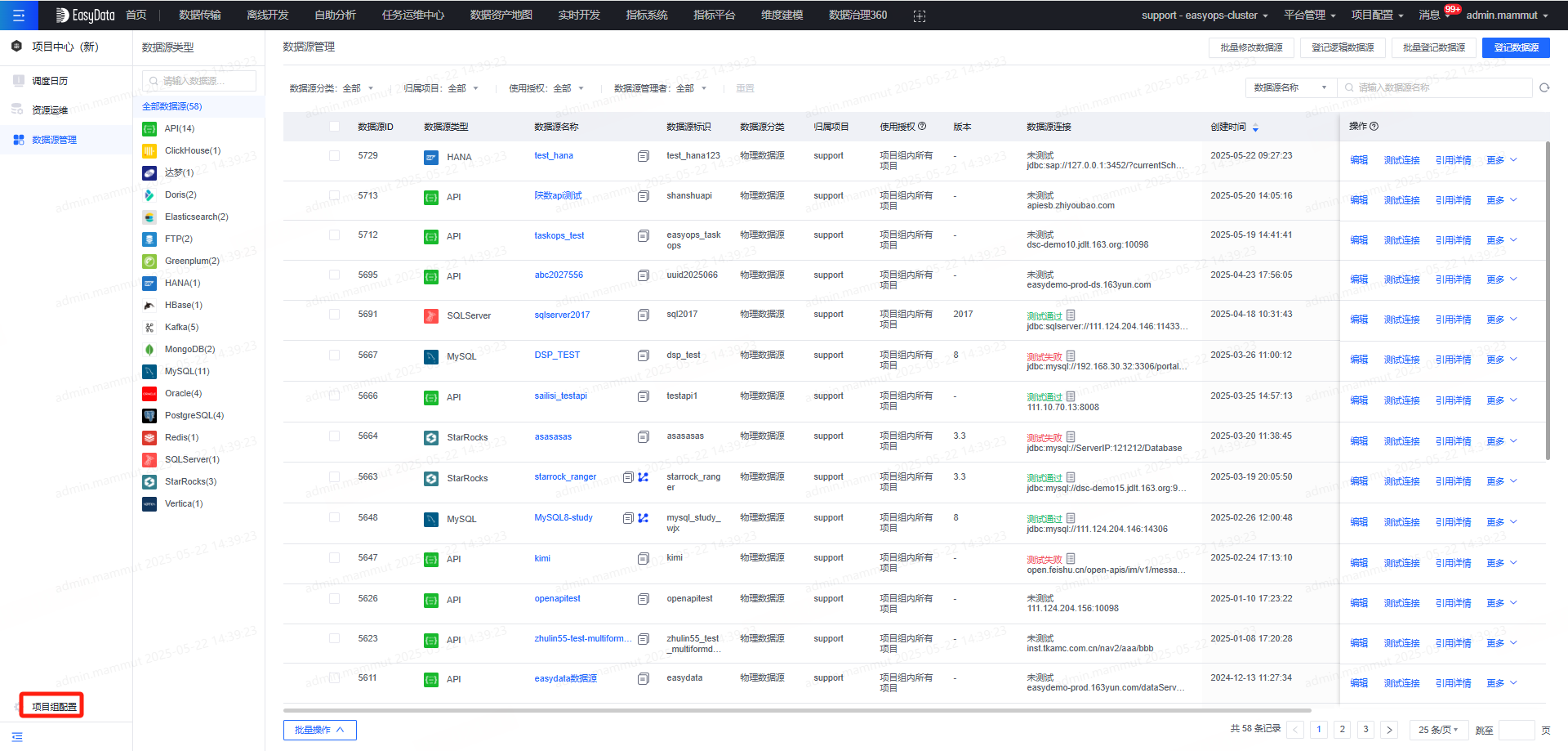
Task: Select the MySQL data source type filter
Action: [183, 371]
